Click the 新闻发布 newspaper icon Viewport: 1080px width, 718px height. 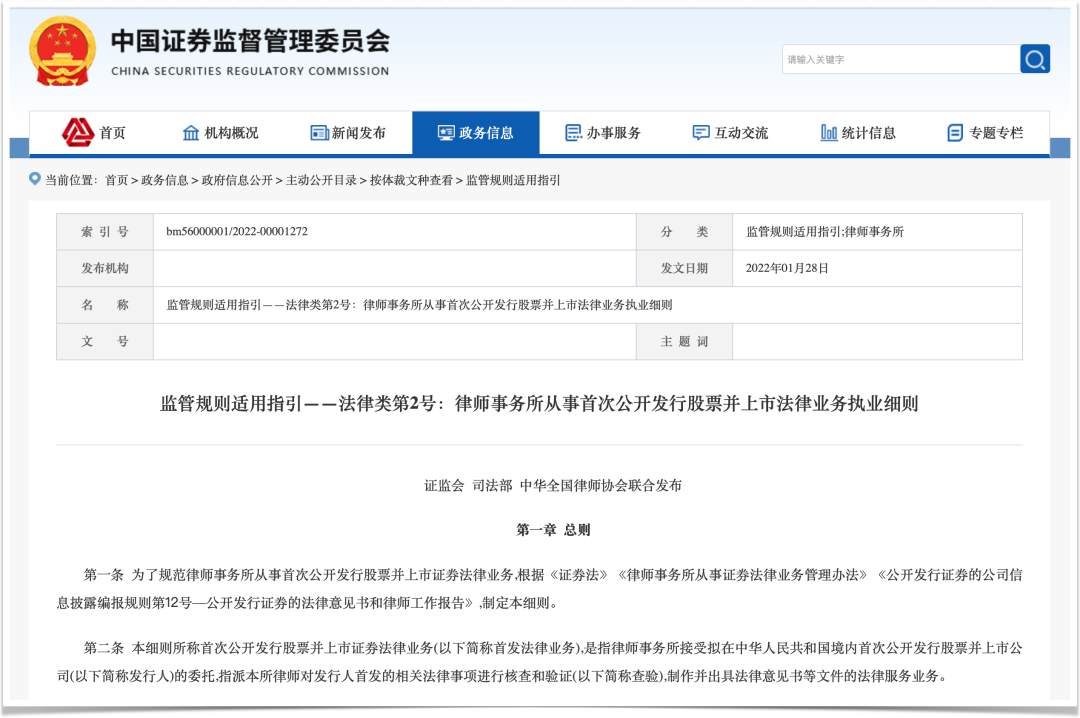coord(319,133)
